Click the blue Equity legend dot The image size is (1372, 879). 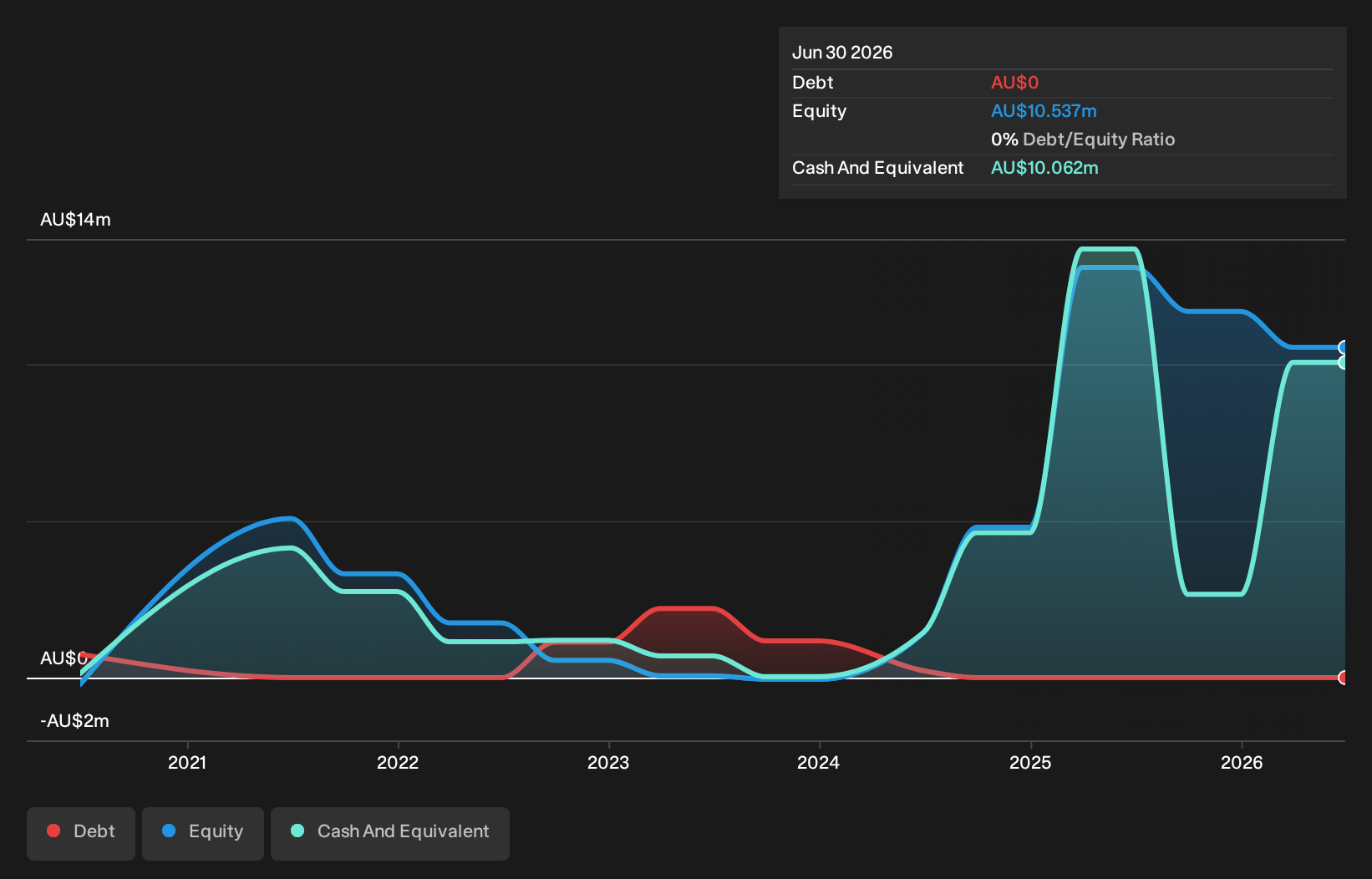[169, 831]
